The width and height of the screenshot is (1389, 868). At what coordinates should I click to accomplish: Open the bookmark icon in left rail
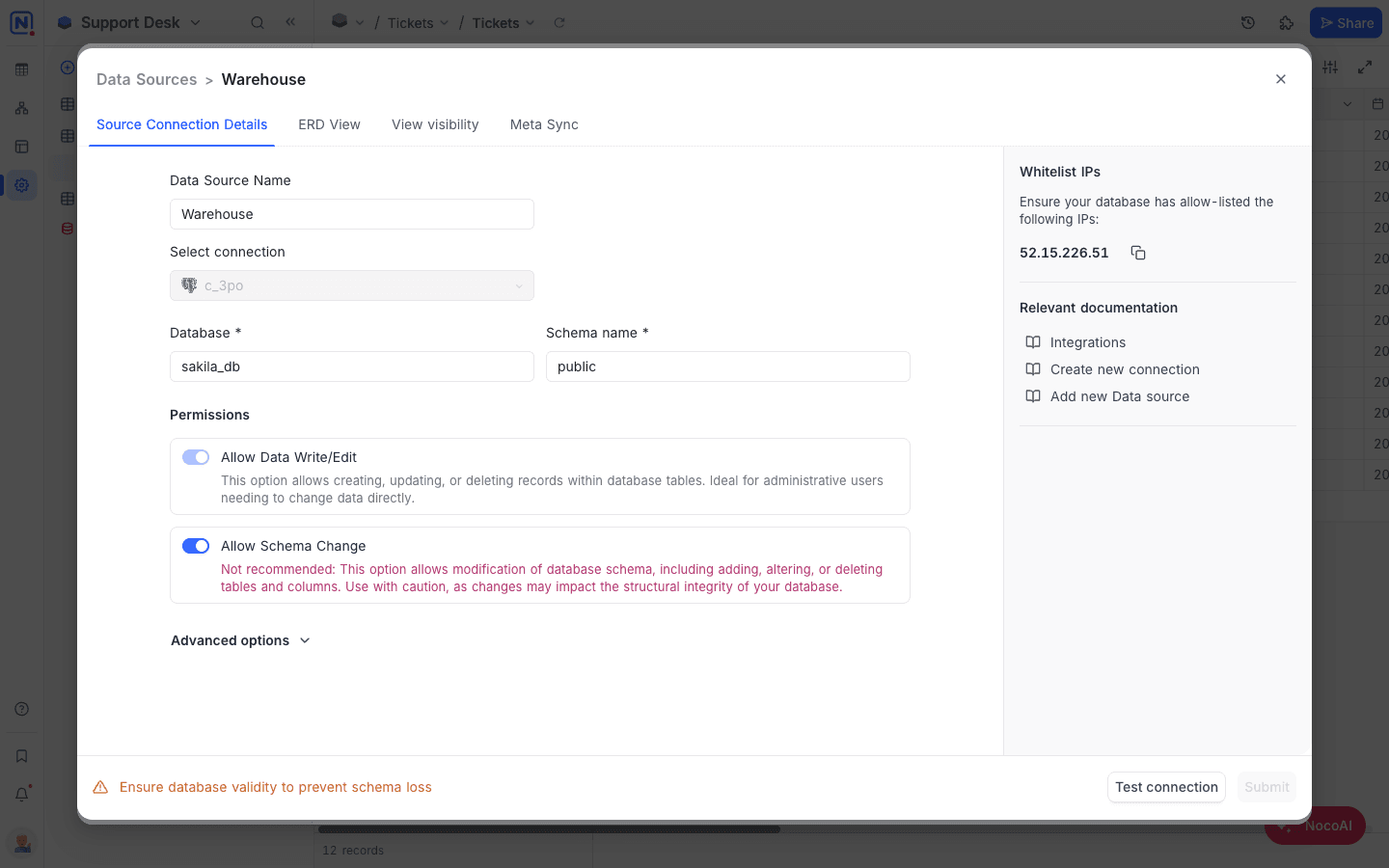(21, 756)
